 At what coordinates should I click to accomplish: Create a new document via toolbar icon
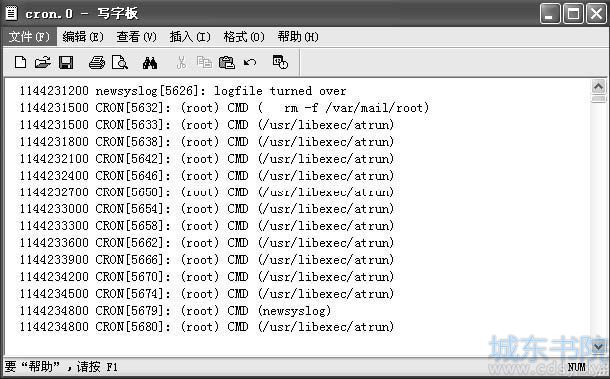point(20,62)
